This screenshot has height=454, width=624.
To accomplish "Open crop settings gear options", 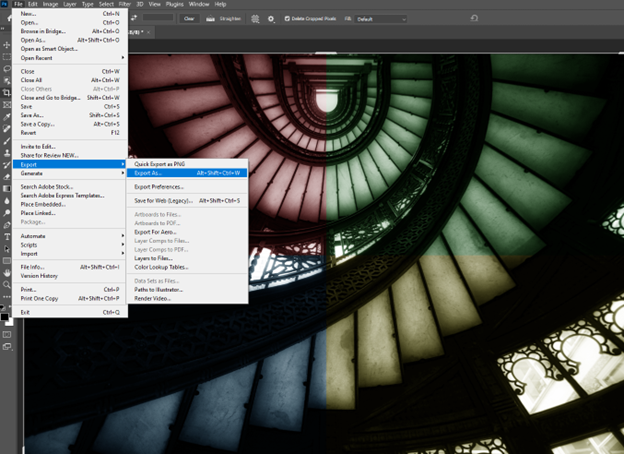I will (x=271, y=19).
